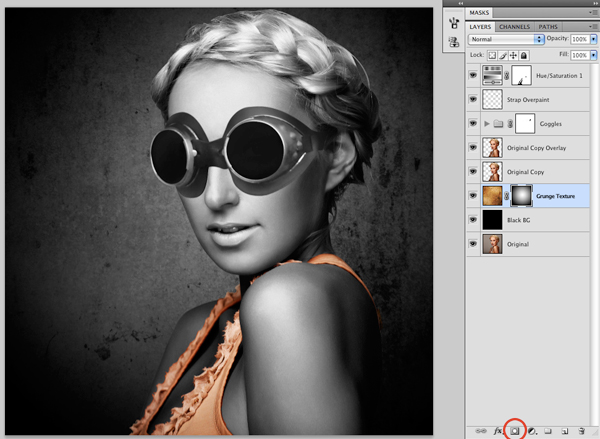Image resolution: width=600 pixels, height=439 pixels.
Task: Open the fx layer style menu
Action: (x=498, y=431)
